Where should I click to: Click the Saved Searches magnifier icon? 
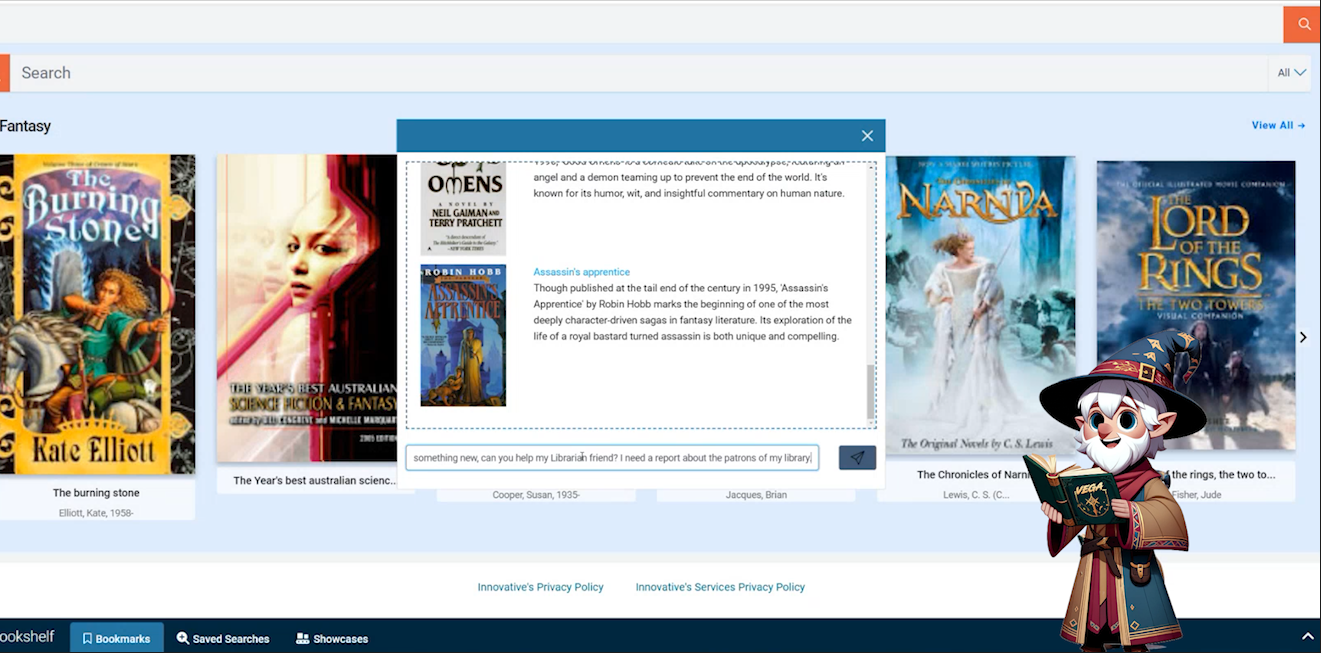(x=183, y=638)
